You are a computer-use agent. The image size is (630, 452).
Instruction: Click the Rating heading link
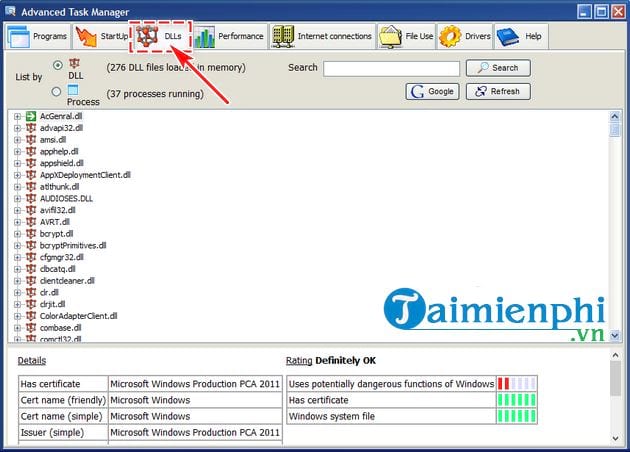tap(299, 360)
